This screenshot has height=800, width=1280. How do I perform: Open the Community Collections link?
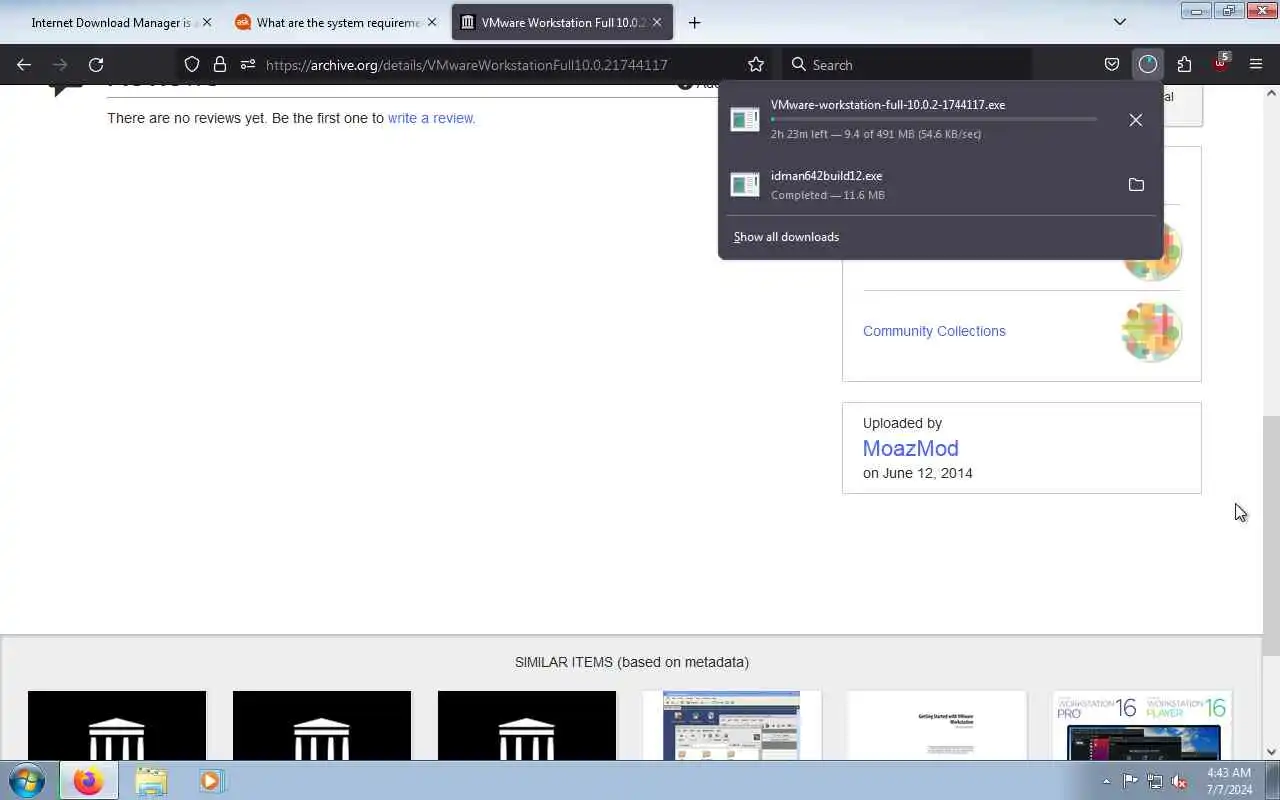[x=934, y=331]
